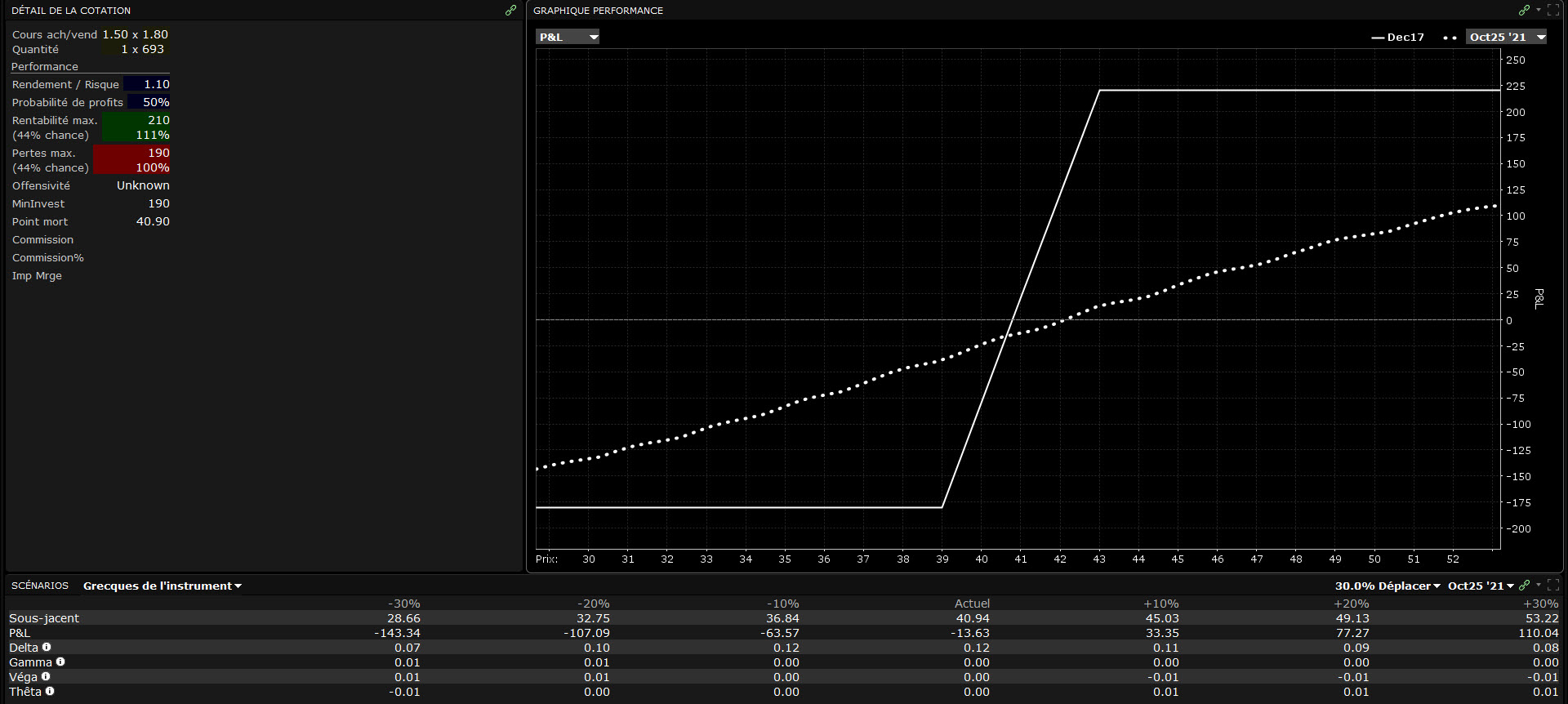Click Sous-jacent value 40.94
The image size is (1568, 704).
[973, 618]
